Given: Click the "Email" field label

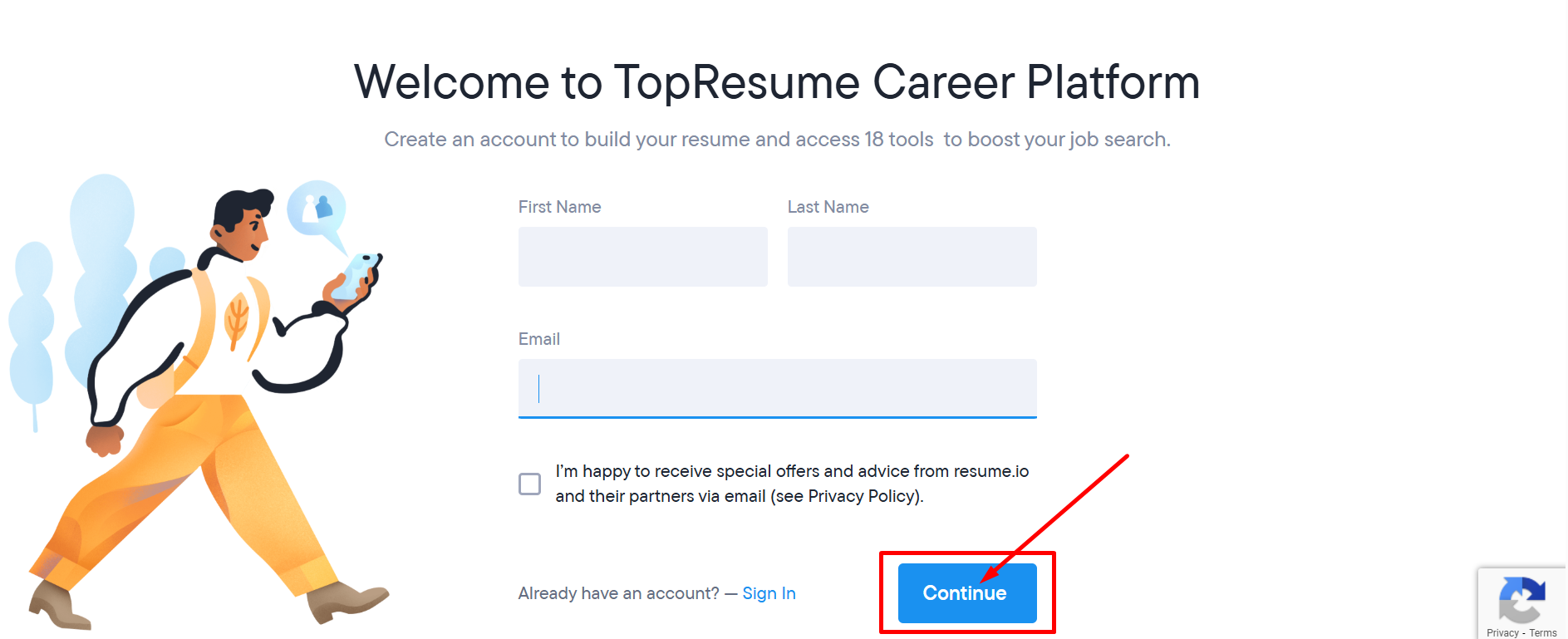Looking at the screenshot, I should 538,339.
